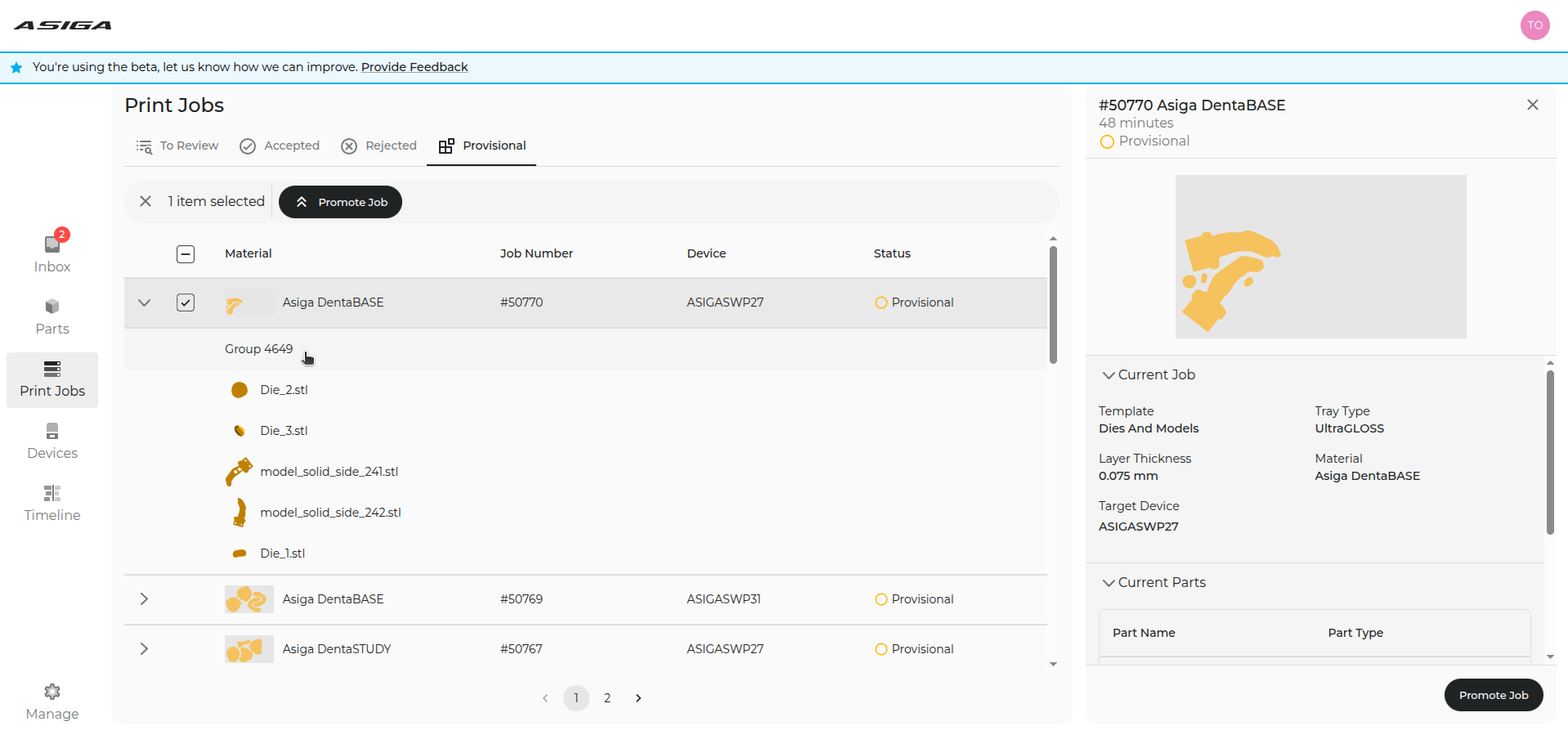Expand the job #50767 row
This screenshot has width=1568, height=735.
145,649
